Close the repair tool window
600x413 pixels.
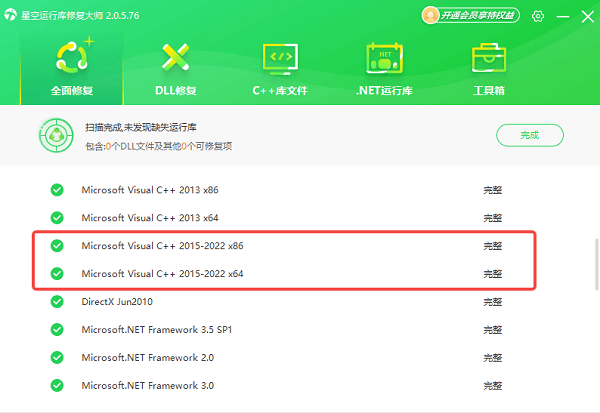coord(588,16)
